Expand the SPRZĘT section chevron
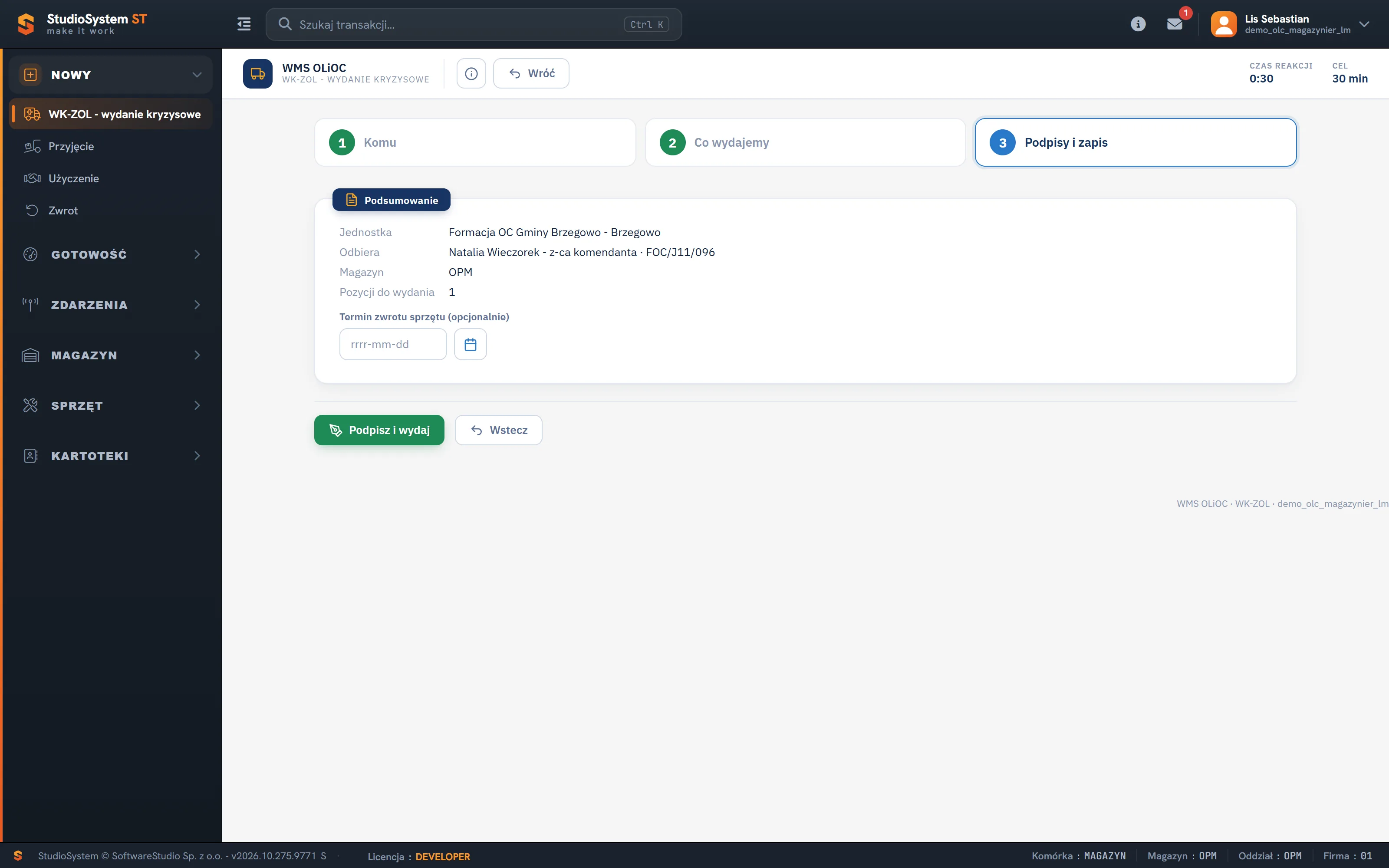The width and height of the screenshot is (1389, 868). click(x=197, y=405)
